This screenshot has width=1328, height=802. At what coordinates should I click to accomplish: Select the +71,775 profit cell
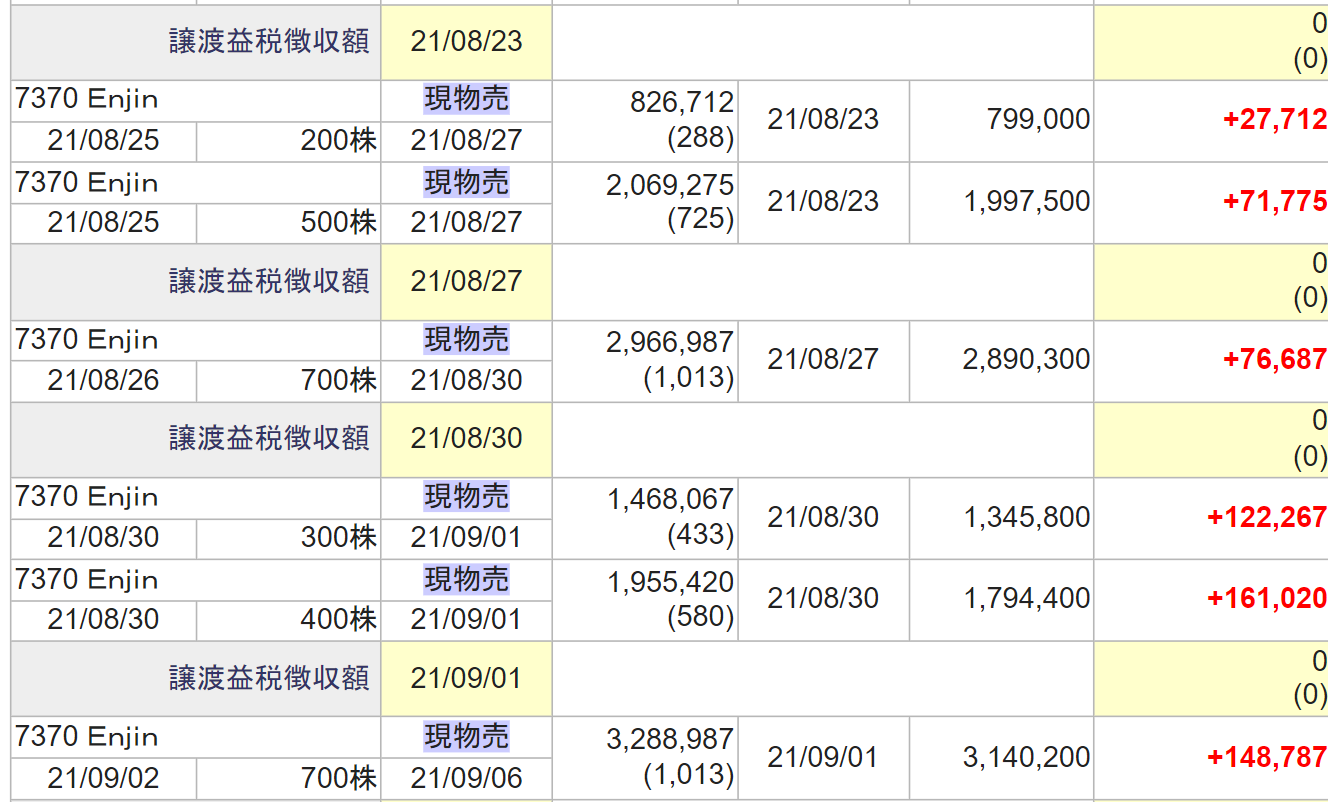1274,202
